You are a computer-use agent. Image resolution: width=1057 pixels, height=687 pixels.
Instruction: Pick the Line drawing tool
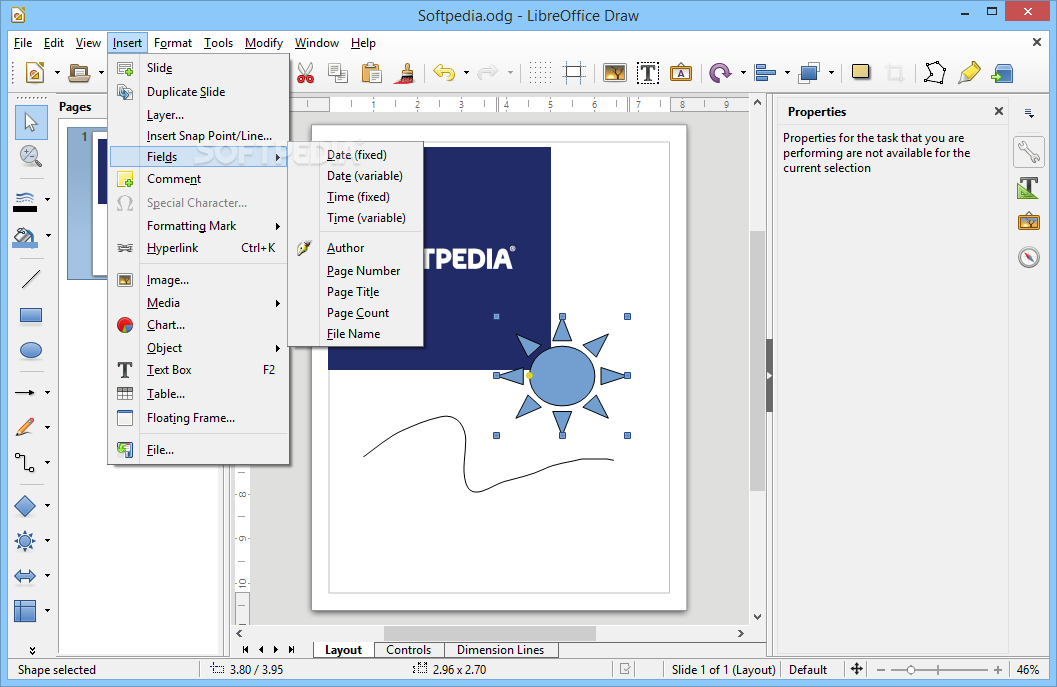click(x=31, y=279)
